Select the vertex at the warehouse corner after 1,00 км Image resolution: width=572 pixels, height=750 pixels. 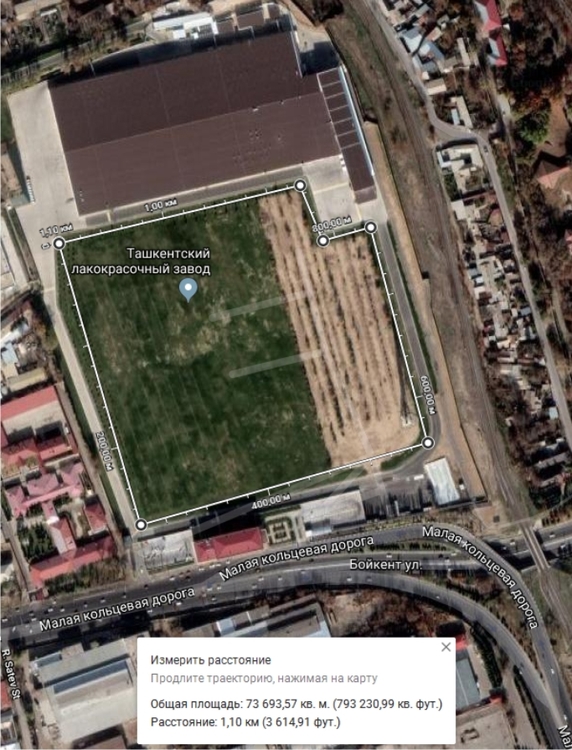tap(300, 186)
